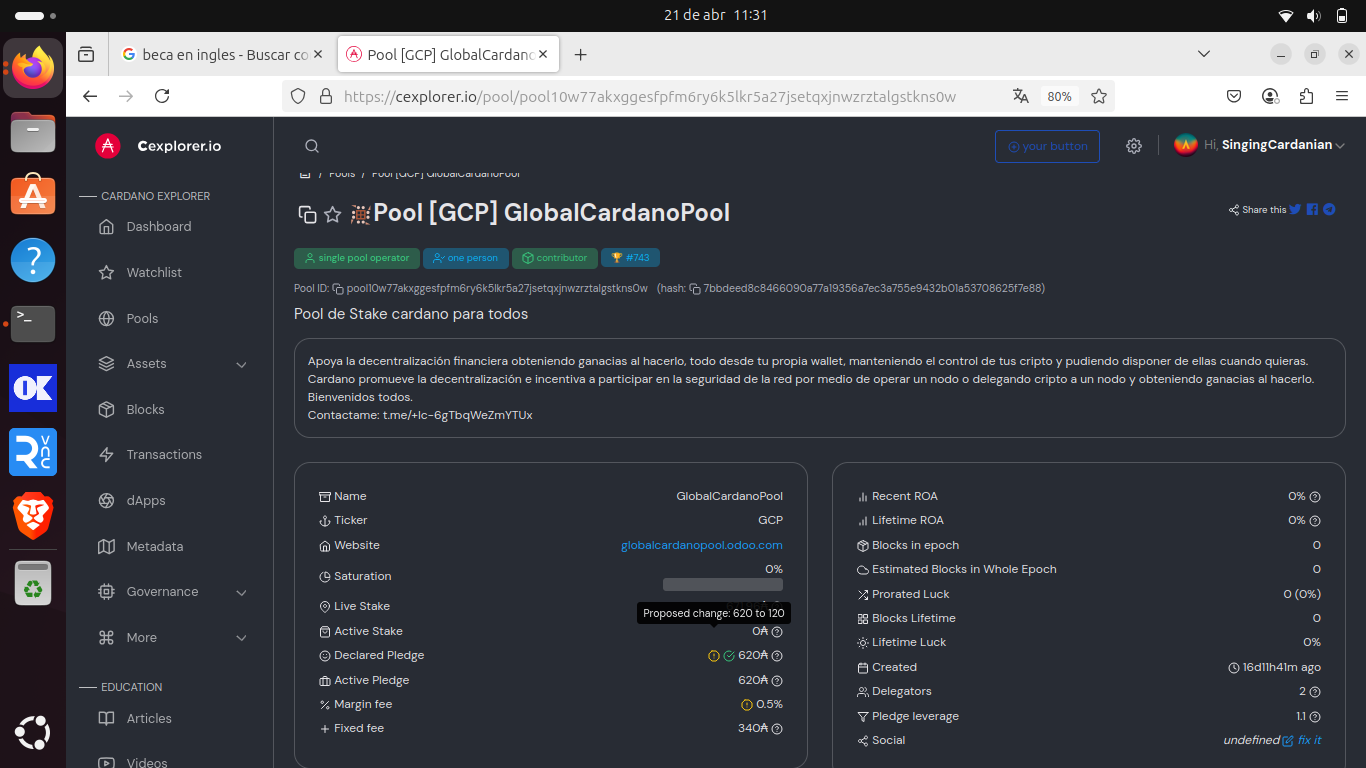
Task: Share this pool on Facebook
Action: click(1312, 210)
